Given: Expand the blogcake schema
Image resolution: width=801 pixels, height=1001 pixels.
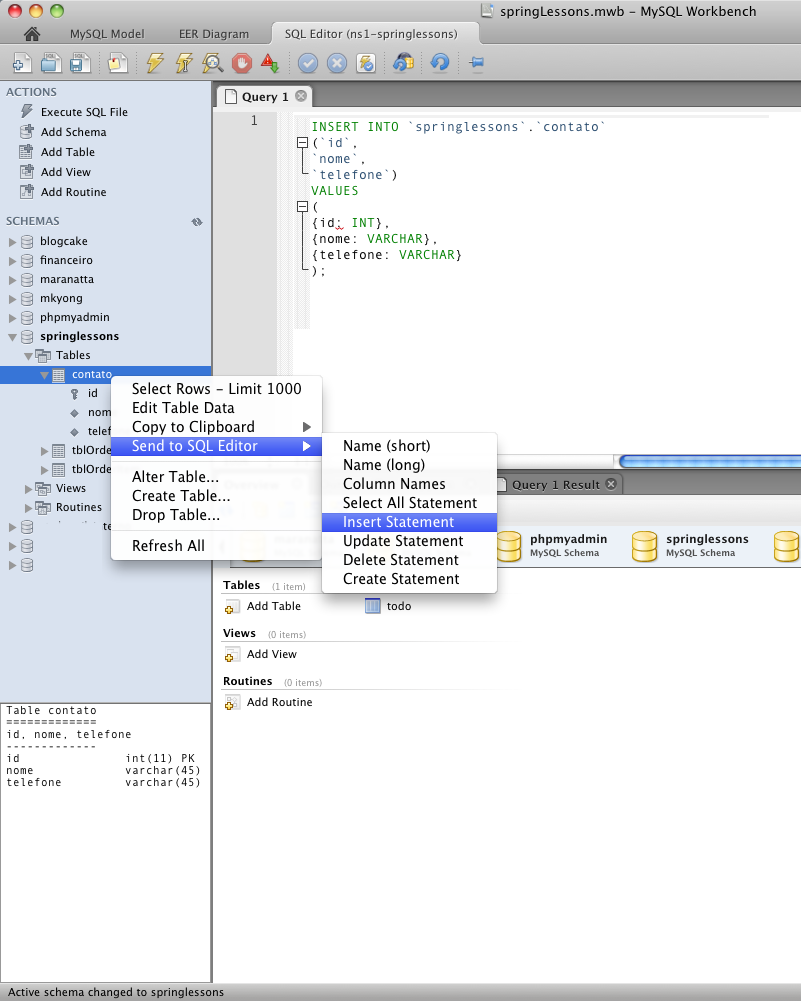Looking at the screenshot, I should (x=12, y=242).
